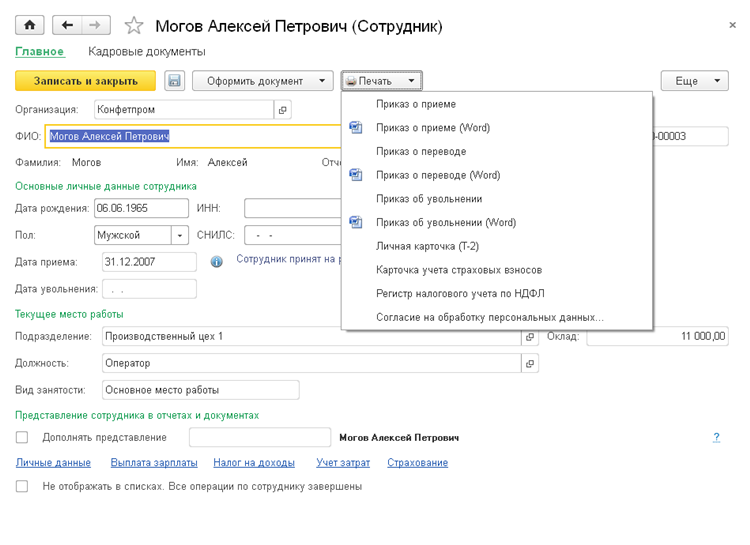Image resolution: width=750 pixels, height=545 pixels.
Task: Save using the floppy disk icon
Action: [174, 81]
